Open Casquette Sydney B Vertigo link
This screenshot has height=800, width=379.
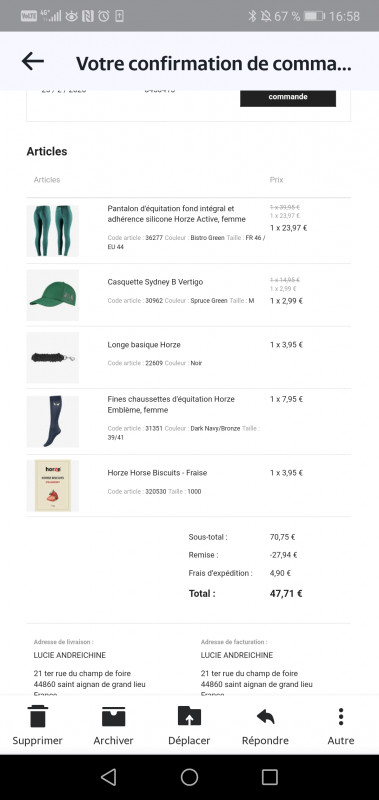click(155, 282)
